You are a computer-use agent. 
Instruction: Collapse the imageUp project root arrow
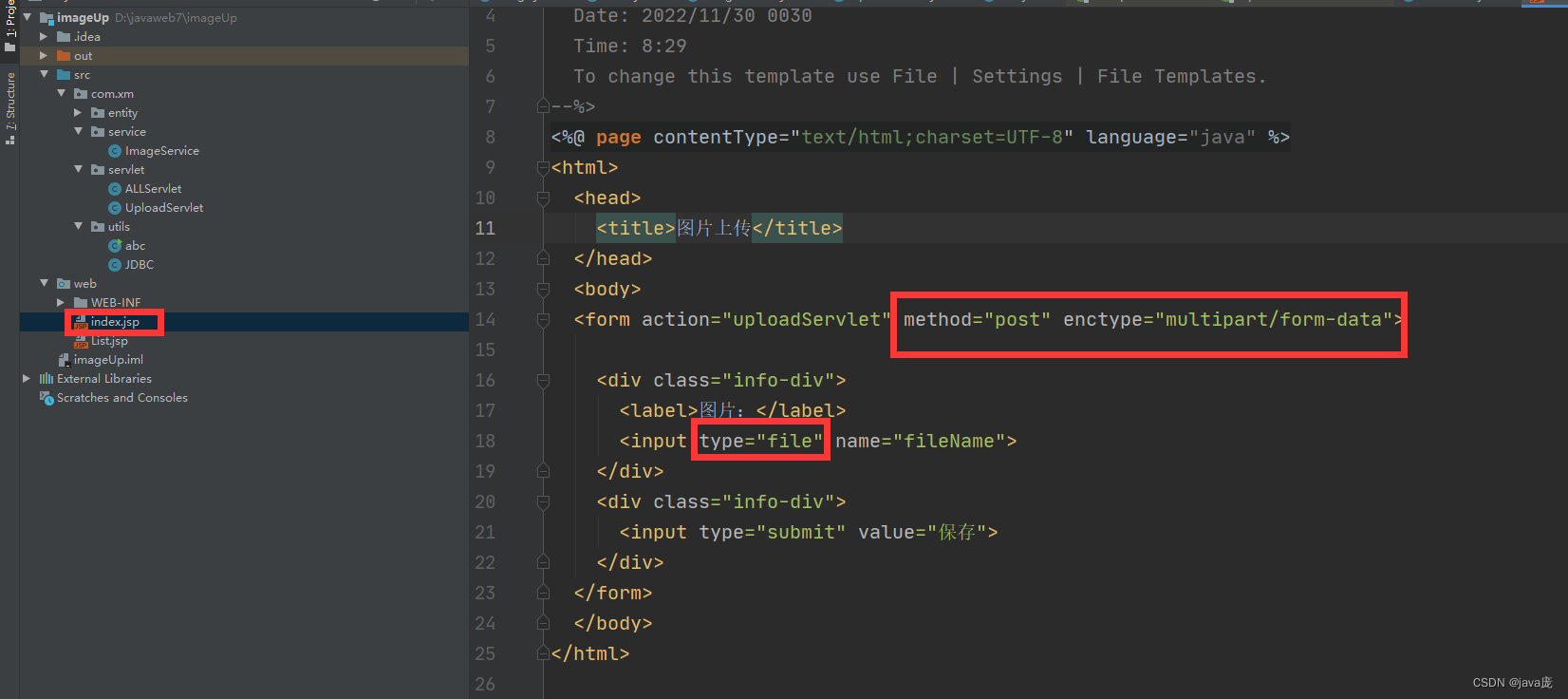coord(27,17)
